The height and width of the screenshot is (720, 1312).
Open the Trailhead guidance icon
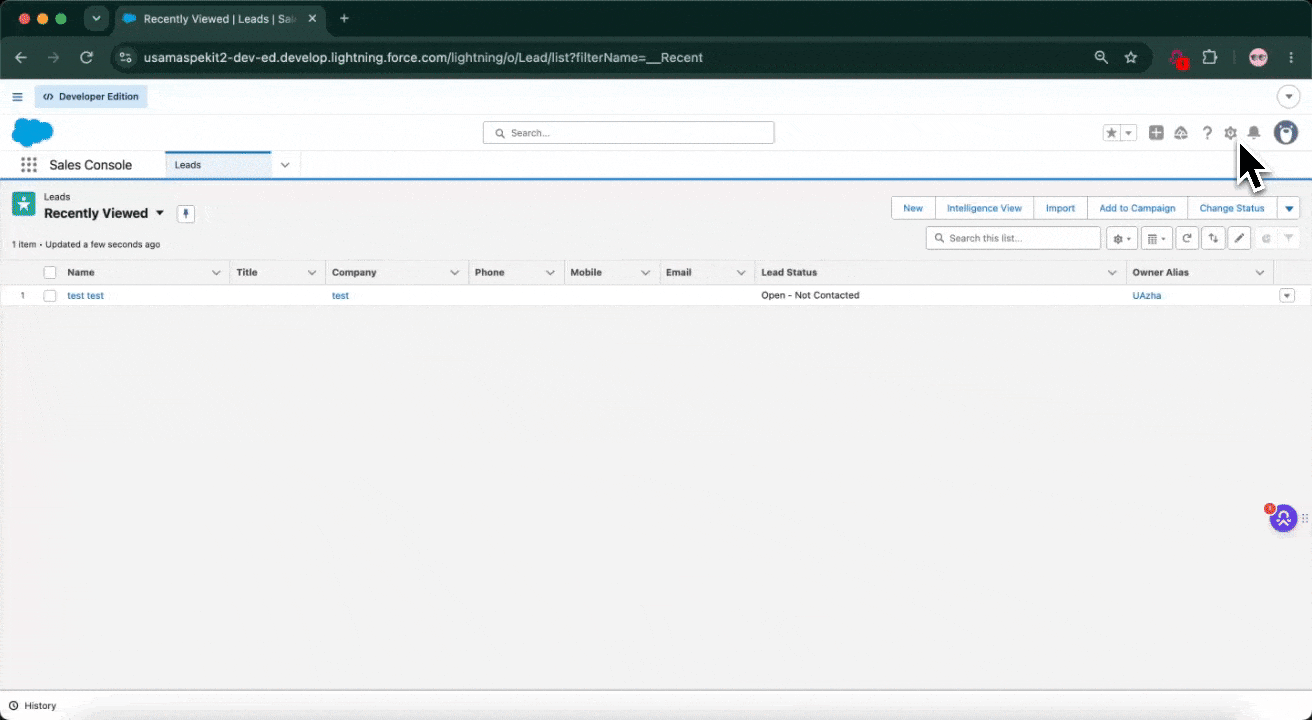tap(1181, 133)
